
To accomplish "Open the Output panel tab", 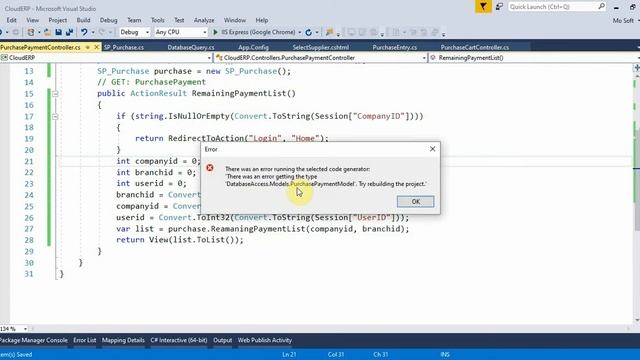I will tap(222, 340).
